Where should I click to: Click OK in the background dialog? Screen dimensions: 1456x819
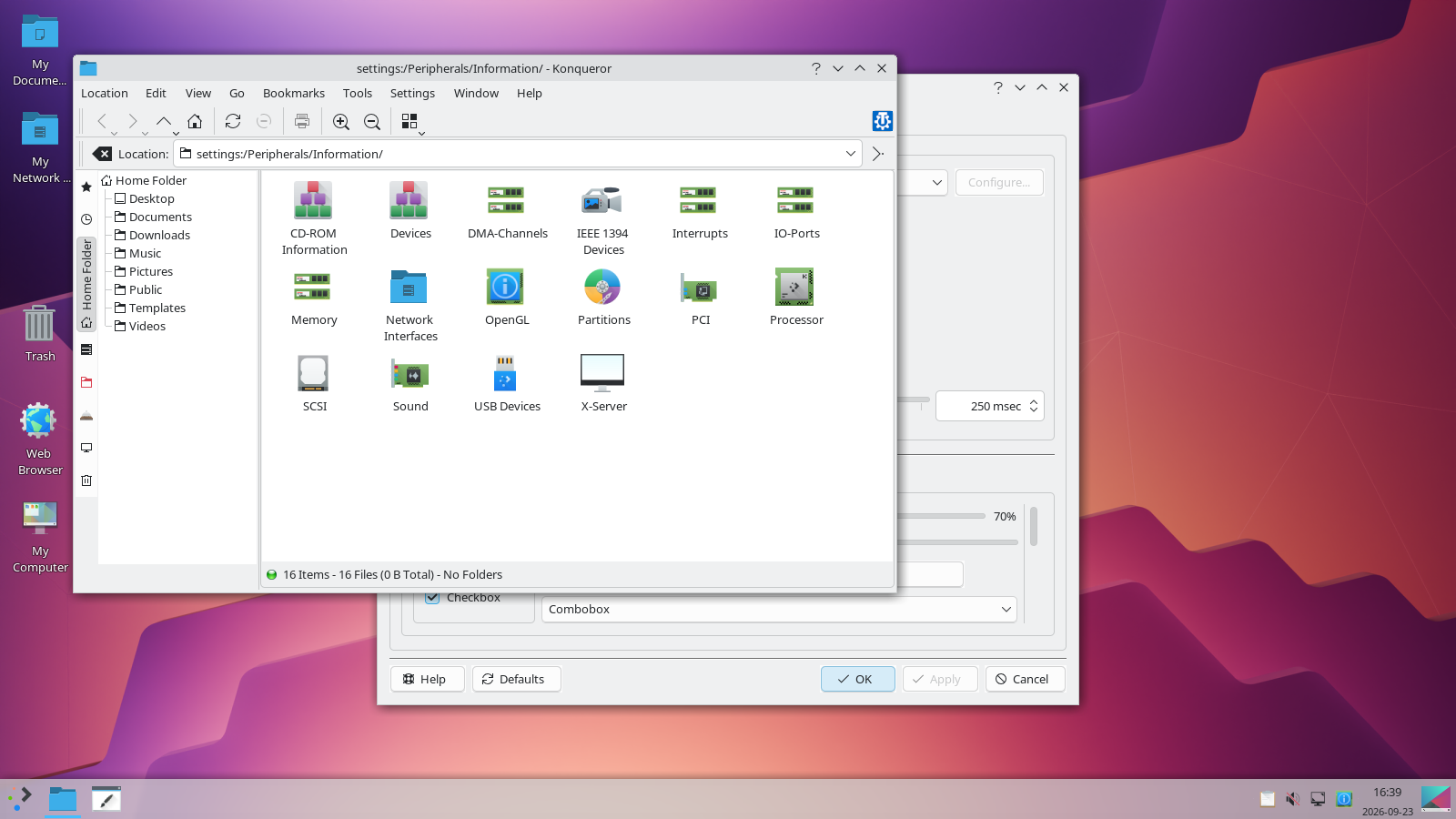tap(857, 679)
